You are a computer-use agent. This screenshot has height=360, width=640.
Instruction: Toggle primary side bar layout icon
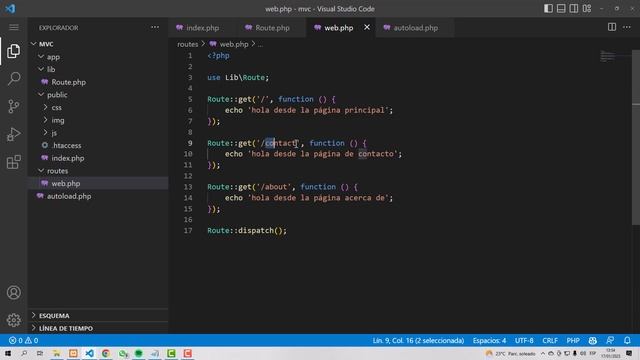pyautogui.click(x=548, y=9)
